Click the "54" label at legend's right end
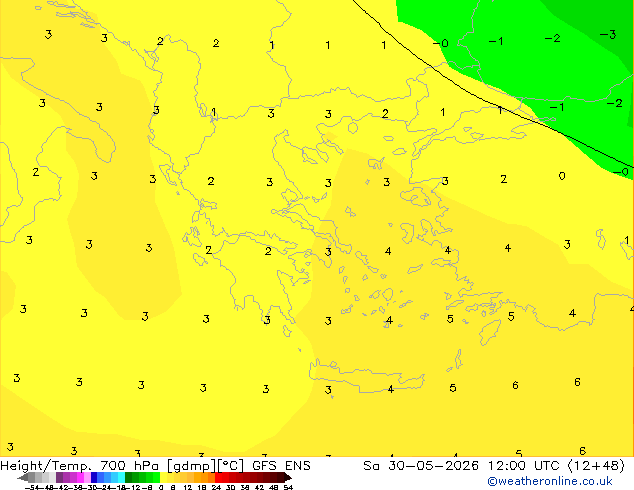The width and height of the screenshot is (634, 490). pos(288,487)
